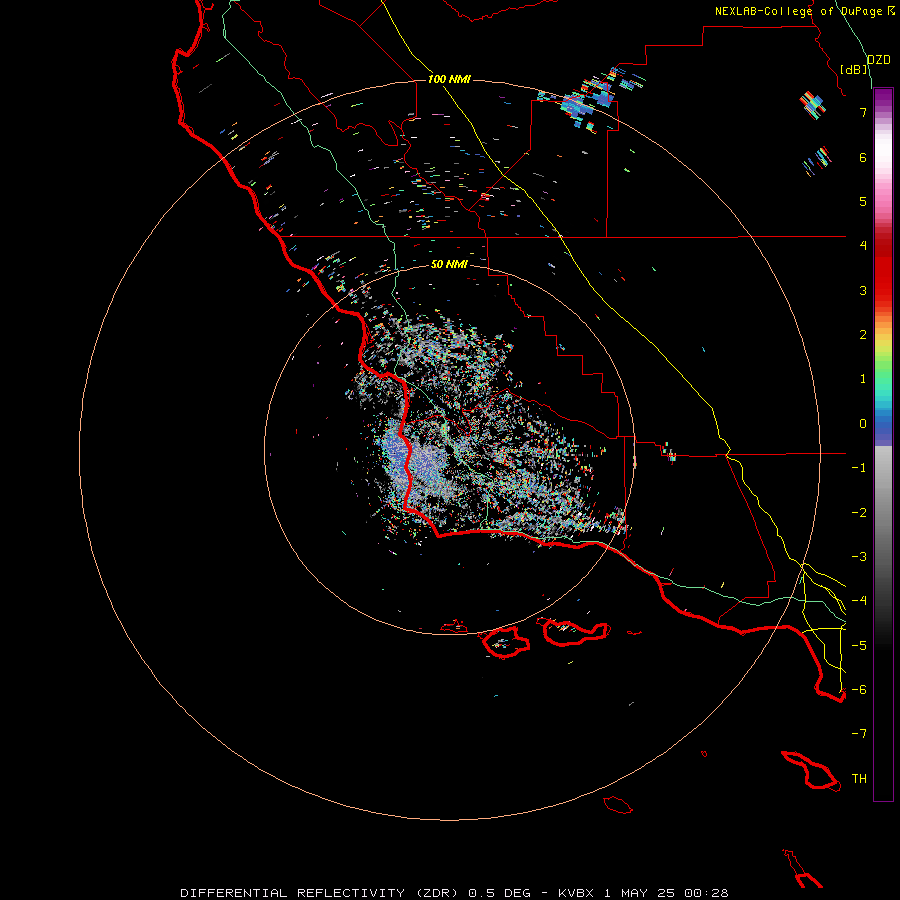The image size is (900, 900).
Task: Click the 100 NMI range ring label
Action: tap(449, 79)
